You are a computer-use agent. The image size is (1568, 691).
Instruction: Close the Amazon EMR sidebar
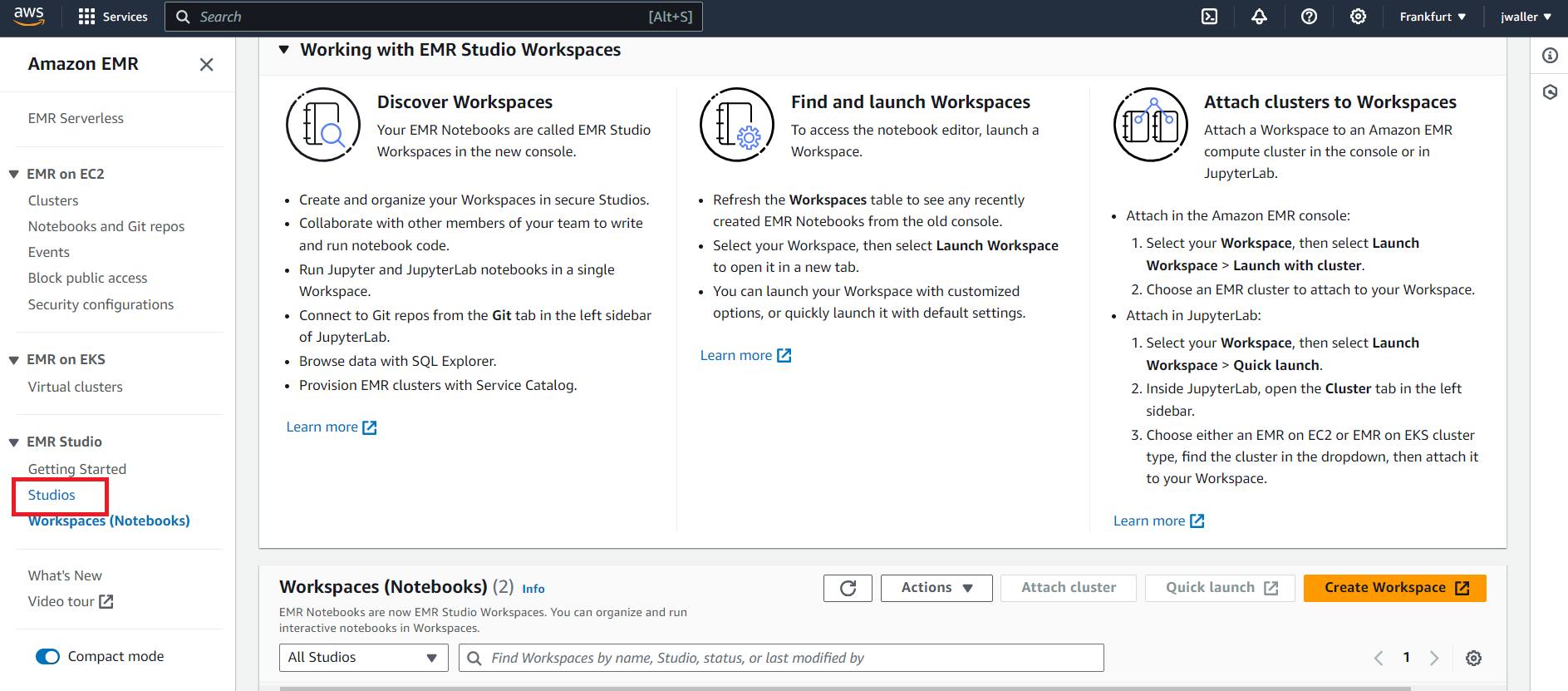(207, 64)
